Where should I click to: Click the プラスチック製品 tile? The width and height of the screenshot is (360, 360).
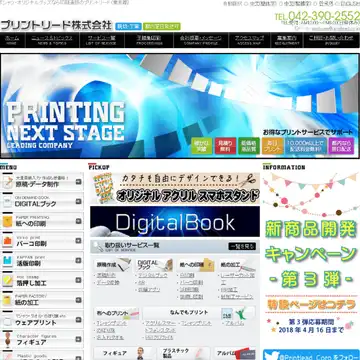pyautogui.click(x=184, y=353)
